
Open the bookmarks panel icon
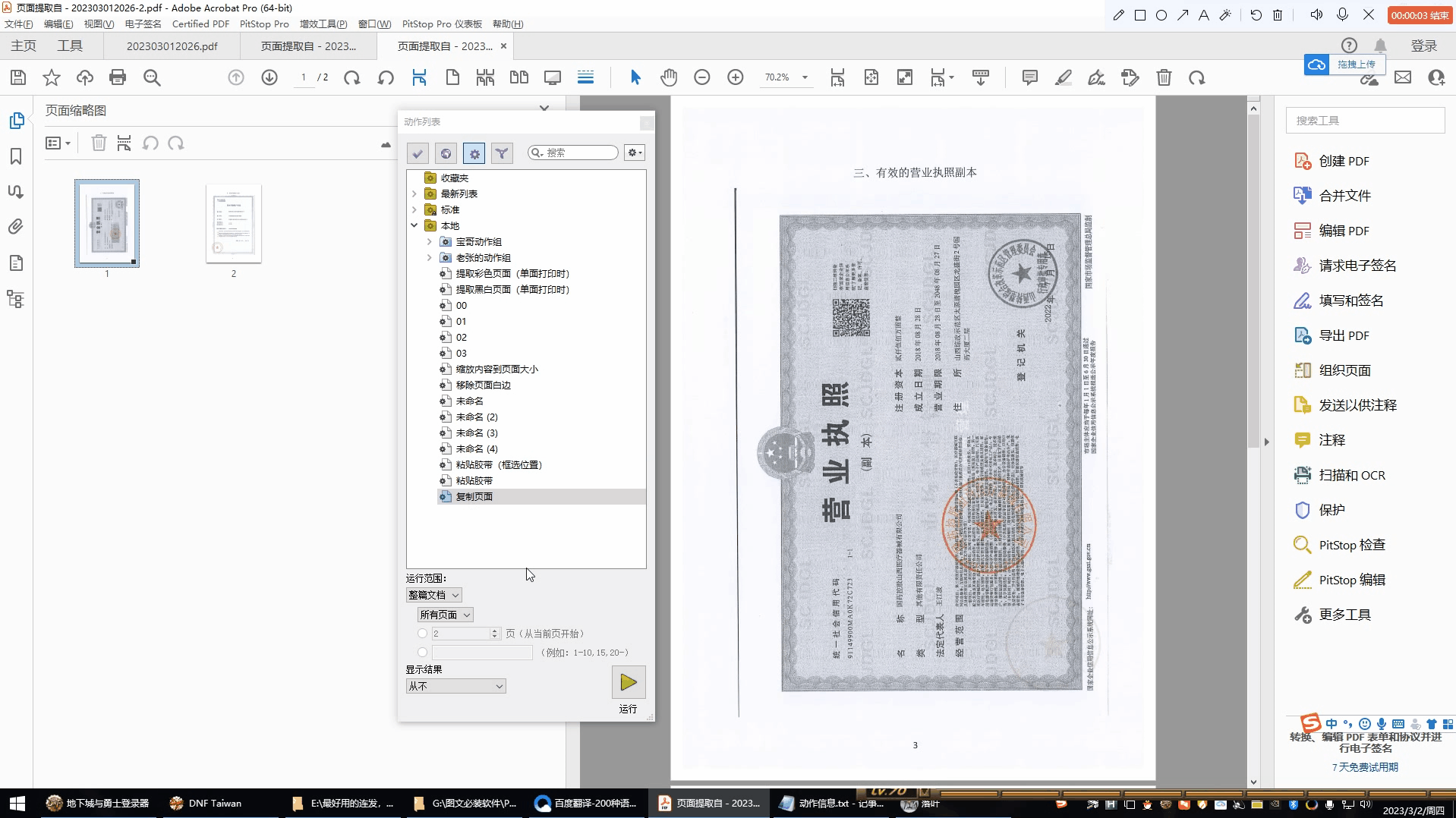click(17, 156)
